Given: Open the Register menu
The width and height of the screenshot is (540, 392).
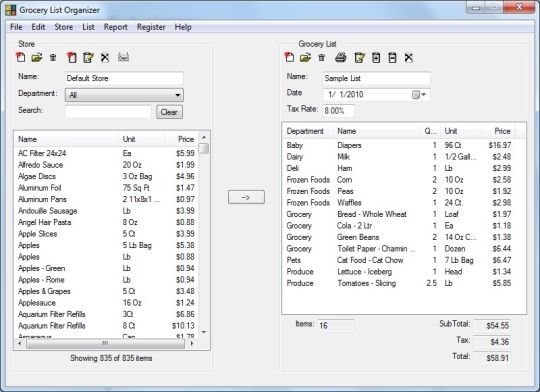Looking at the screenshot, I should pyautogui.click(x=151, y=27).
